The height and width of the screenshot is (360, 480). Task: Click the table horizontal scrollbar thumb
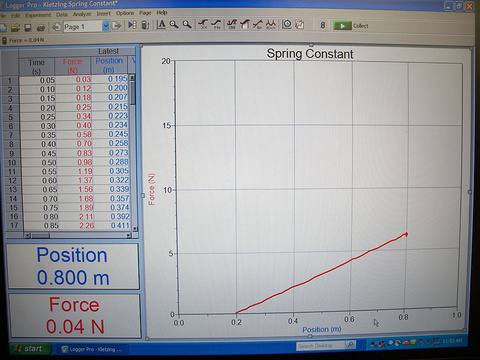[40, 236]
